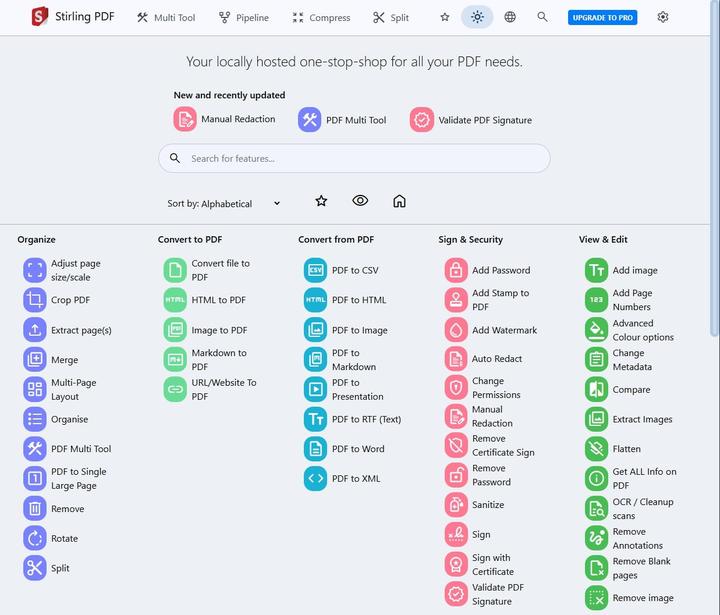720x615 pixels.
Task: Open the Compare tool icon
Action: coord(596,389)
